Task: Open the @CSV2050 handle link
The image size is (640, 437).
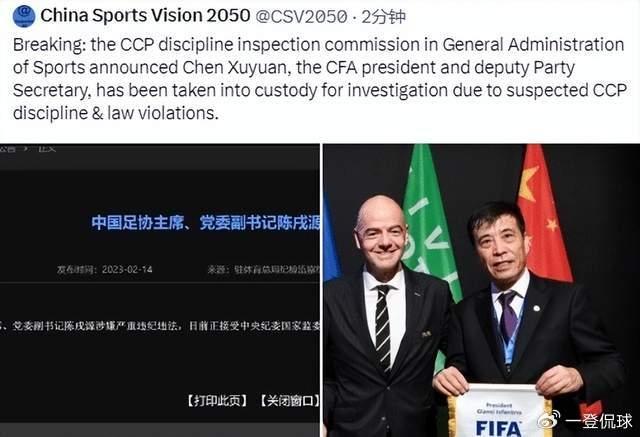Action: [301, 17]
